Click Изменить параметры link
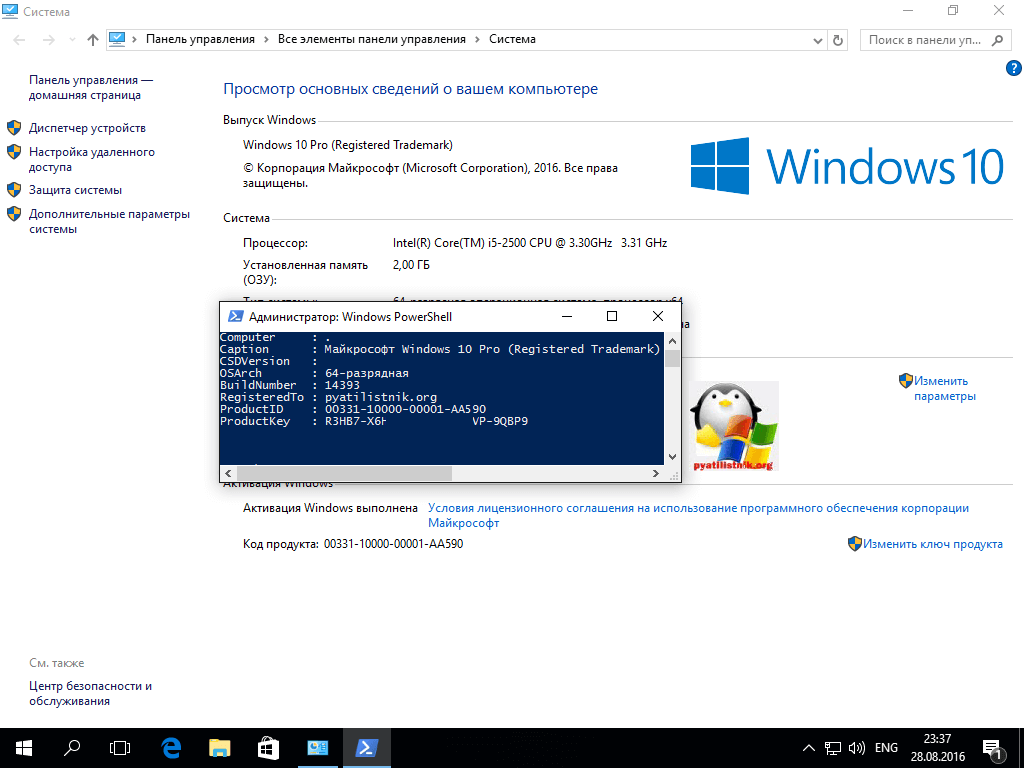The image size is (1024, 768). 944,389
